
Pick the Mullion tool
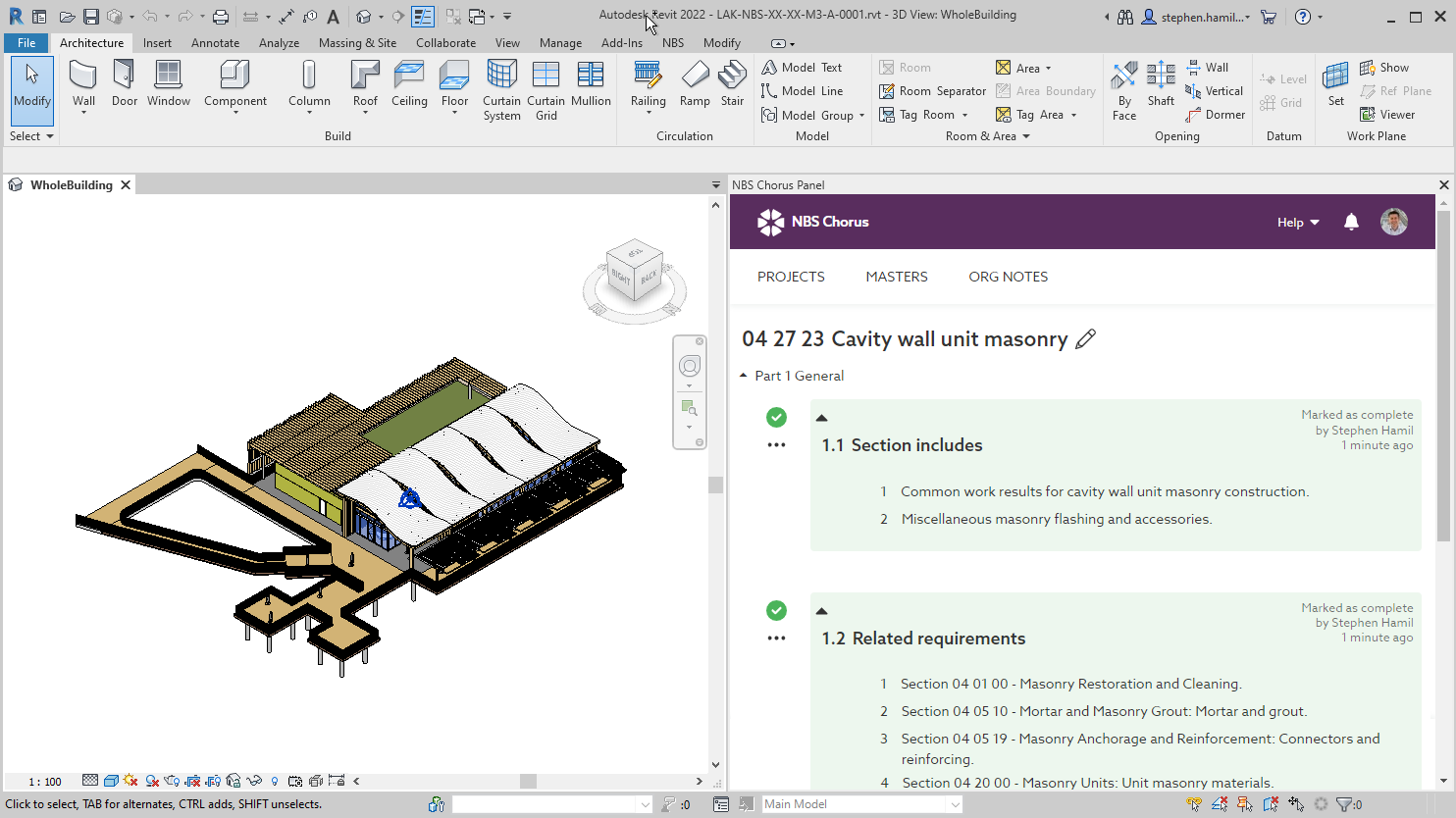[x=591, y=83]
